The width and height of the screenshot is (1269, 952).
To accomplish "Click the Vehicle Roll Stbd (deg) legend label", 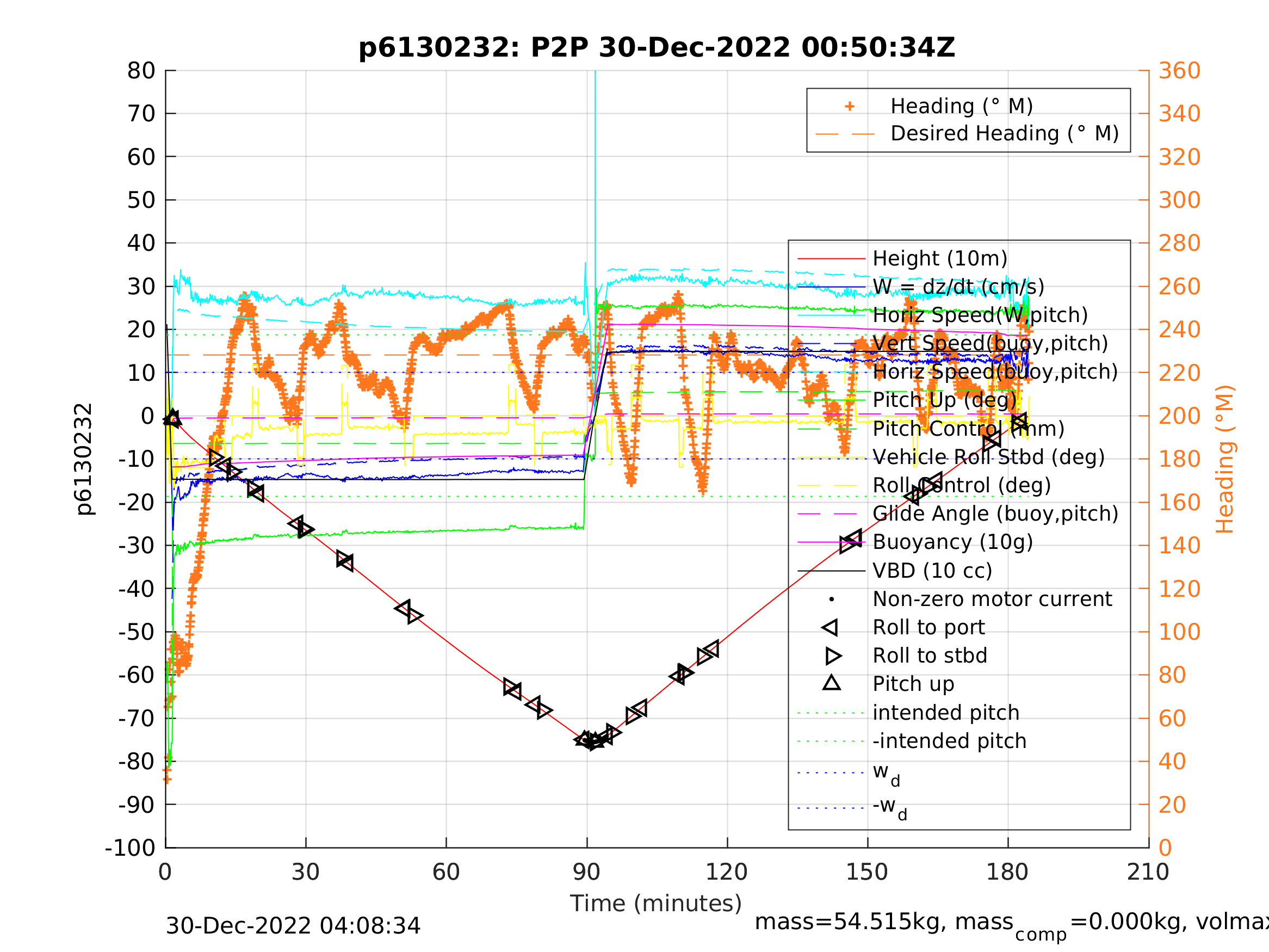I will [x=988, y=457].
